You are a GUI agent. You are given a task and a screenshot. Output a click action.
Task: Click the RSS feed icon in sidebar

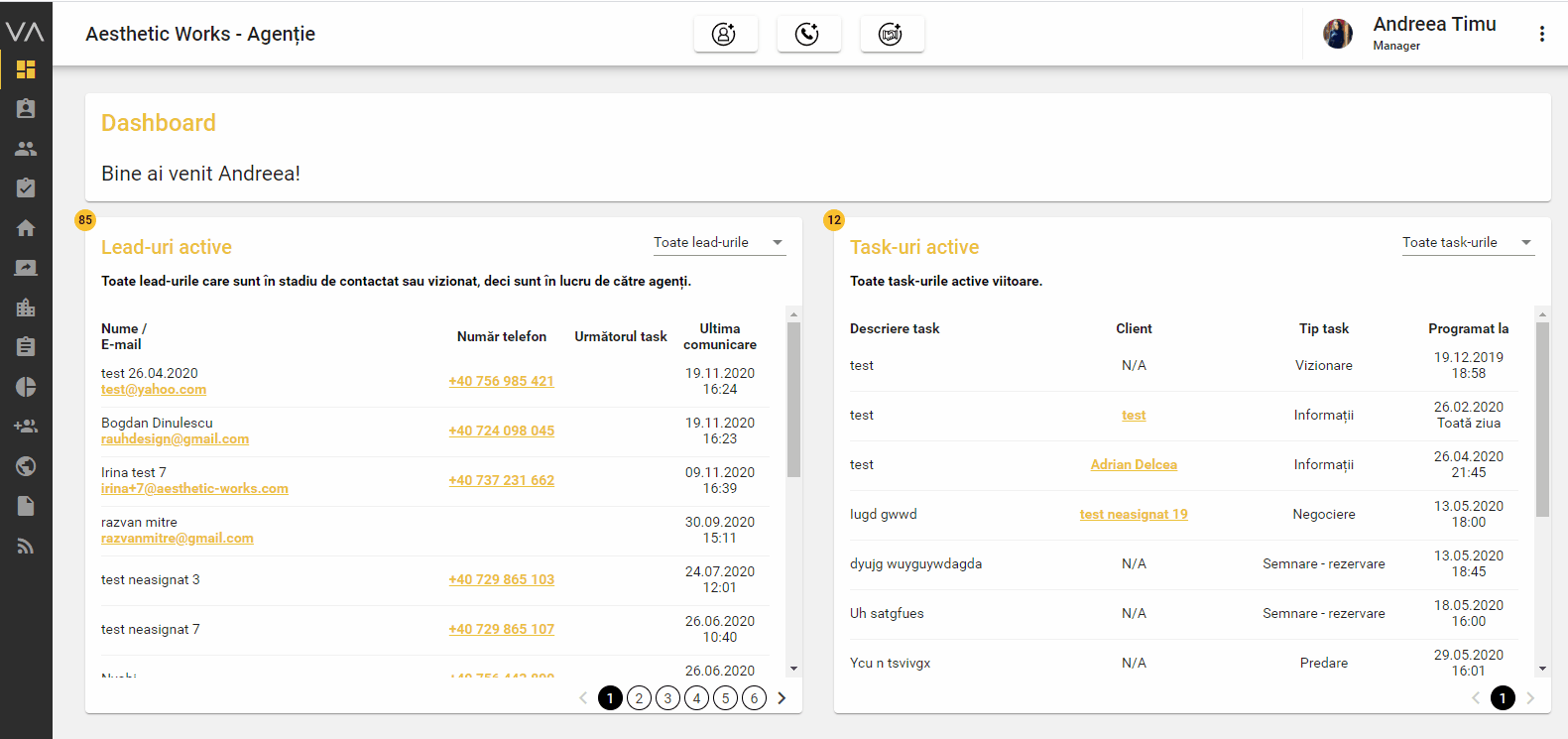[26, 546]
